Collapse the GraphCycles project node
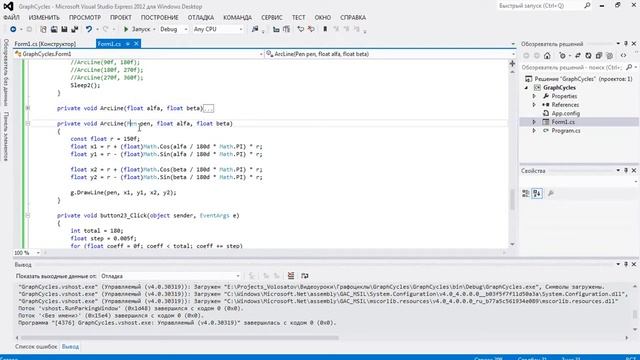 coord(527,88)
